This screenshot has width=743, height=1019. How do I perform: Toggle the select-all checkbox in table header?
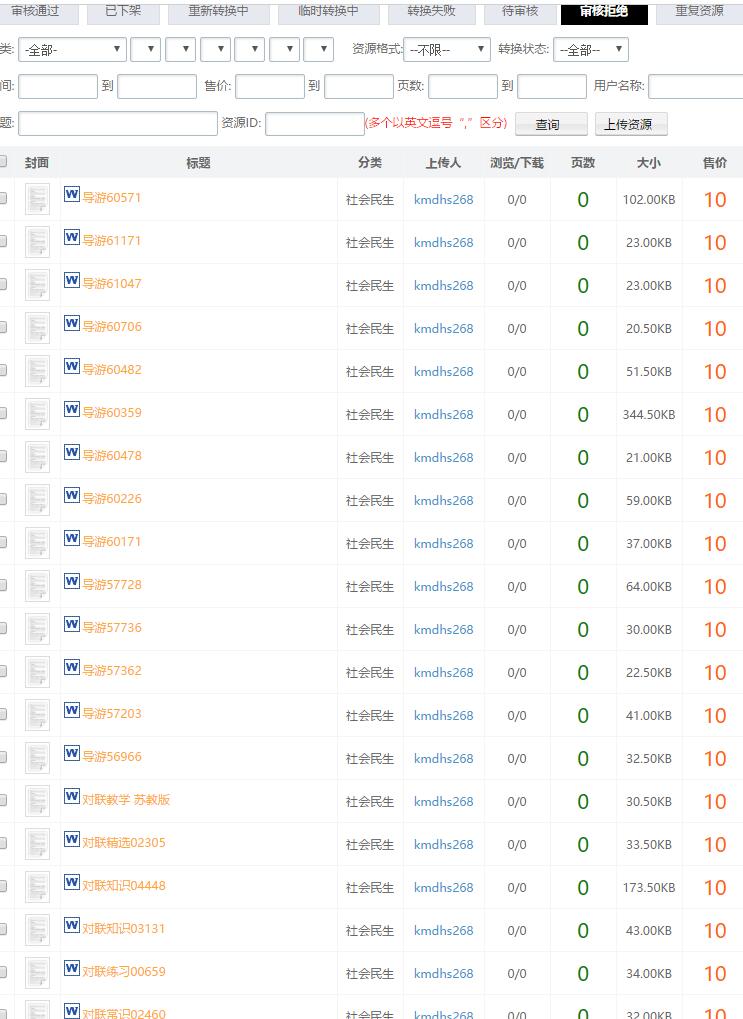pyautogui.click(x=3, y=162)
